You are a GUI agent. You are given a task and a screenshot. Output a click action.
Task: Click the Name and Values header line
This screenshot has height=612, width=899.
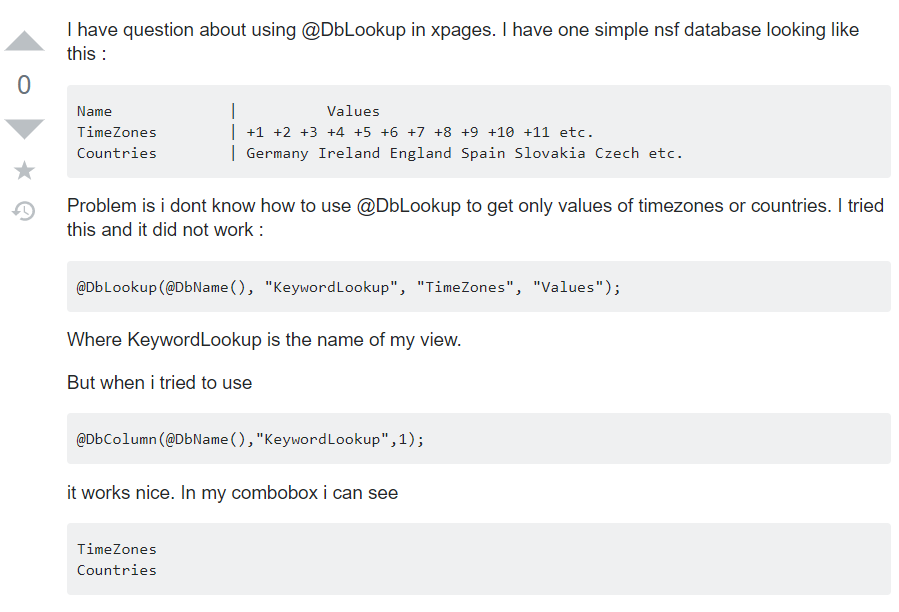point(228,111)
